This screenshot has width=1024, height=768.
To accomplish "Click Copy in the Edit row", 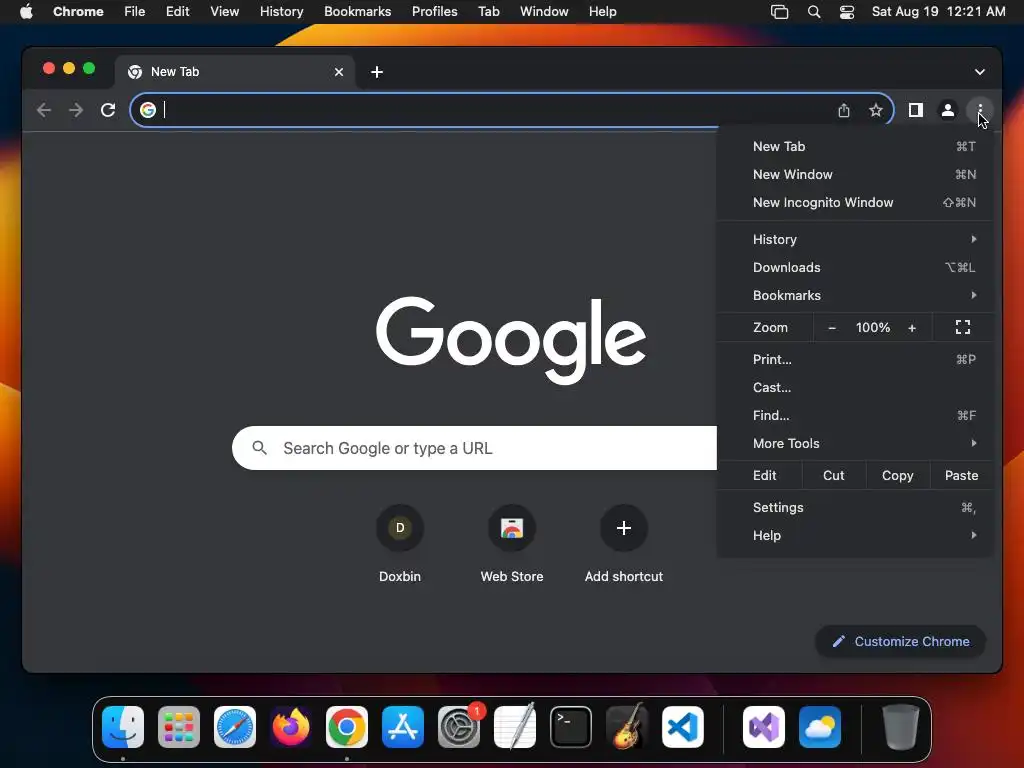I will 897,475.
